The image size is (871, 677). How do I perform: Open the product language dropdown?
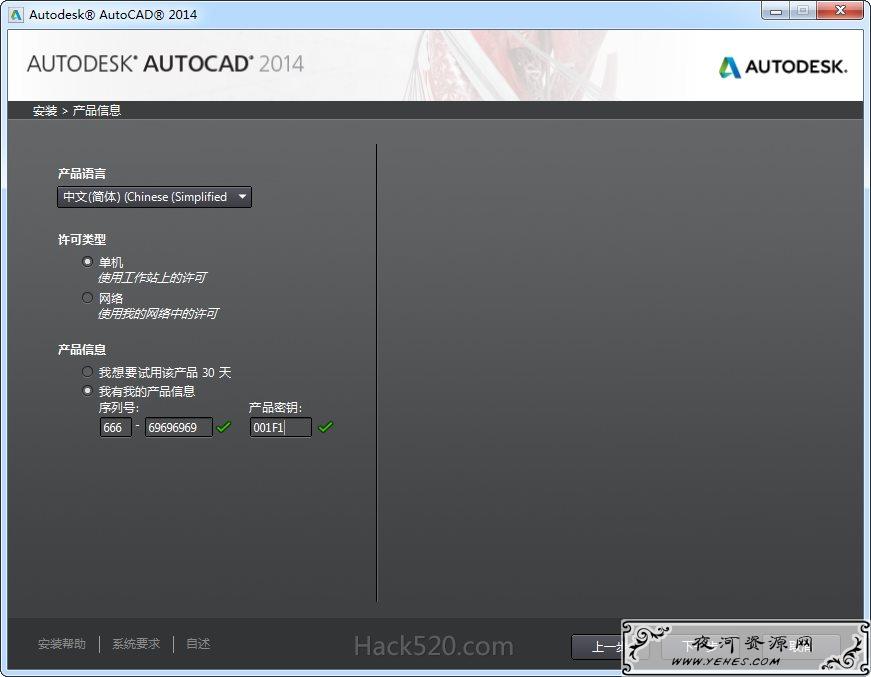[x=154, y=197]
